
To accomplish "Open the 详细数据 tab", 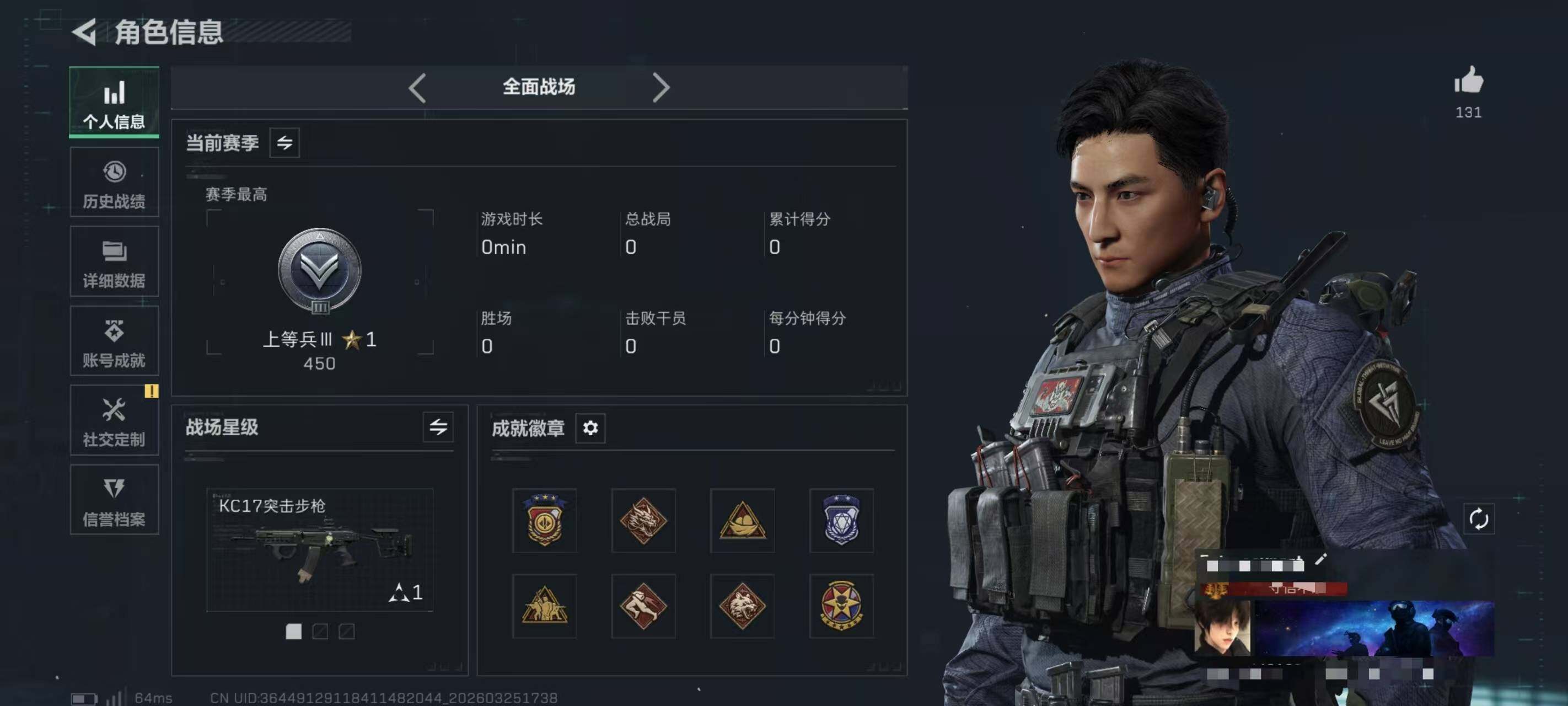I will [115, 261].
